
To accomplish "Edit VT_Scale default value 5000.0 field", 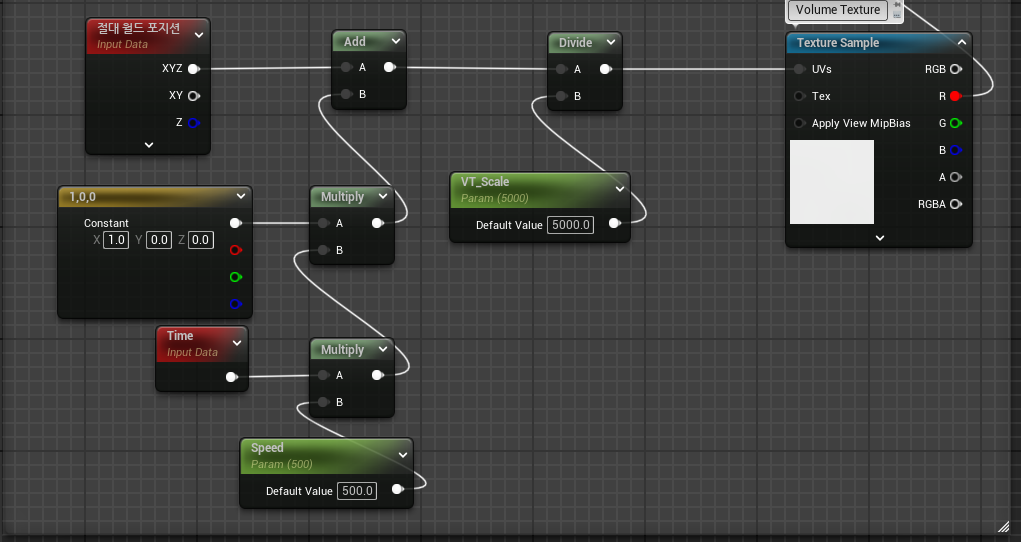I will pos(570,225).
